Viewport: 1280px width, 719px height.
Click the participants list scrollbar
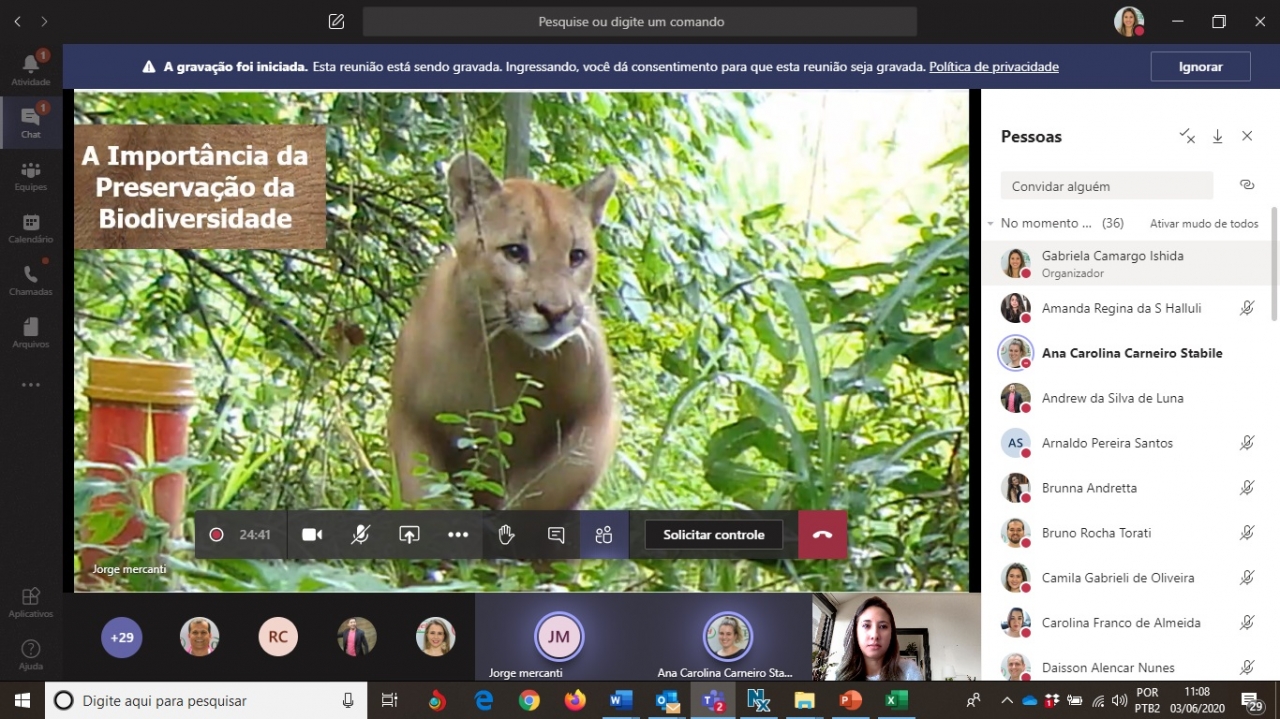[1273, 265]
